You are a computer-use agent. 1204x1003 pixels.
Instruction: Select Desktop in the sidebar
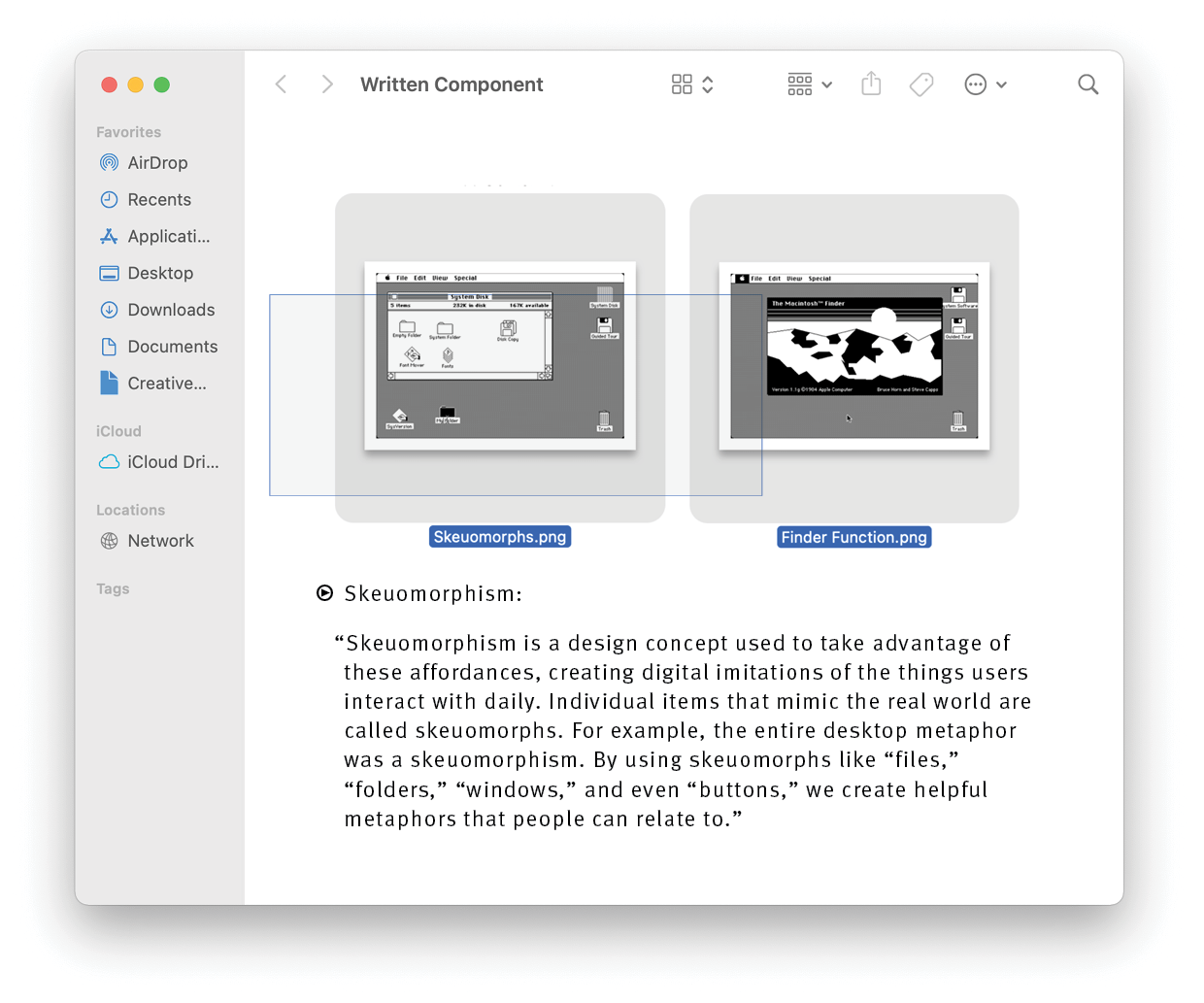pos(160,273)
